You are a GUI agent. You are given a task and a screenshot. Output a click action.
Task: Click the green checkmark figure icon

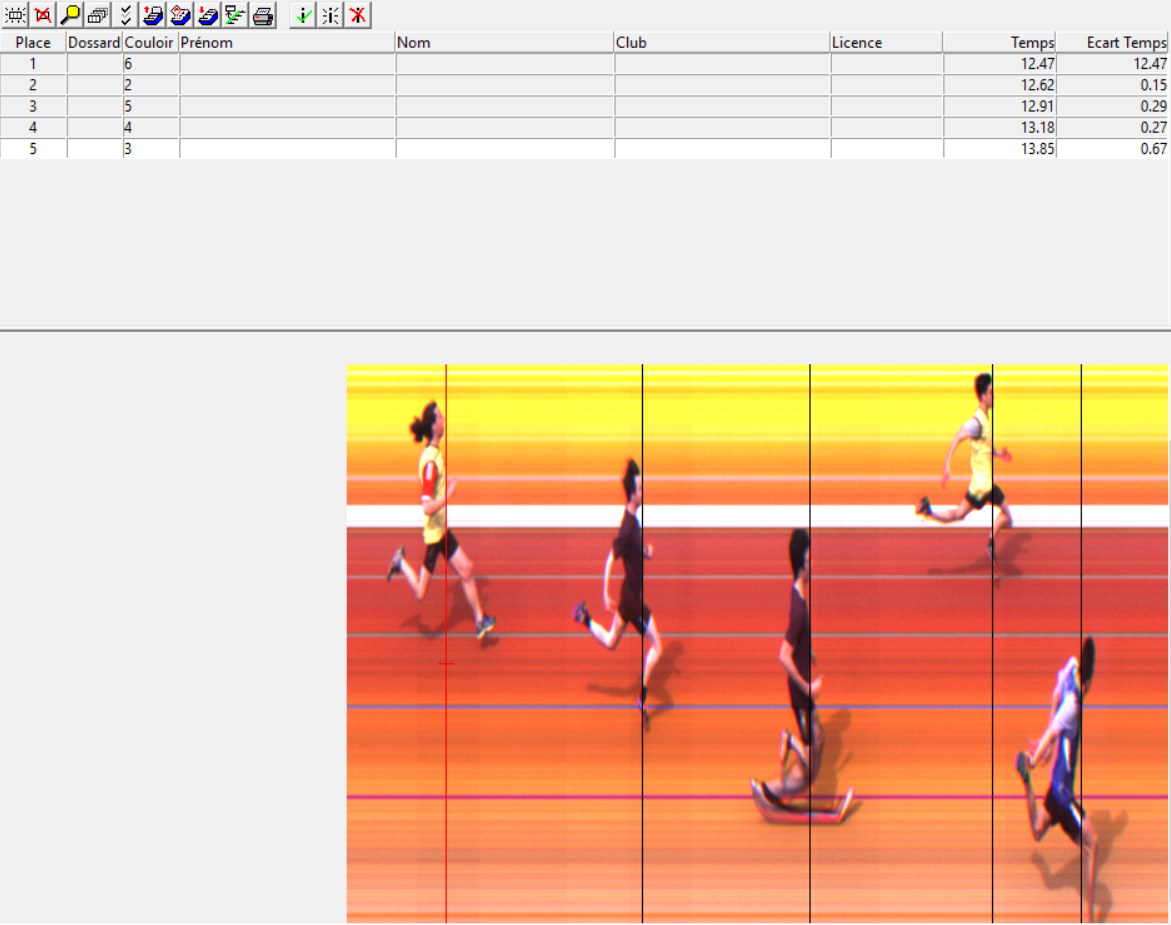(x=303, y=15)
